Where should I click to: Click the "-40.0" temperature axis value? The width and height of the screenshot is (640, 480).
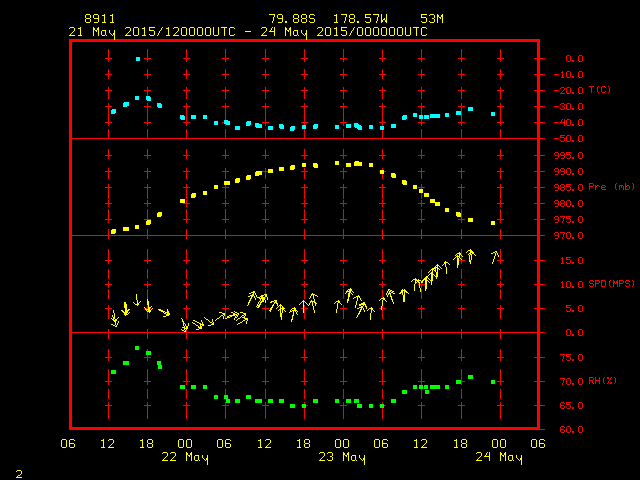point(569,123)
